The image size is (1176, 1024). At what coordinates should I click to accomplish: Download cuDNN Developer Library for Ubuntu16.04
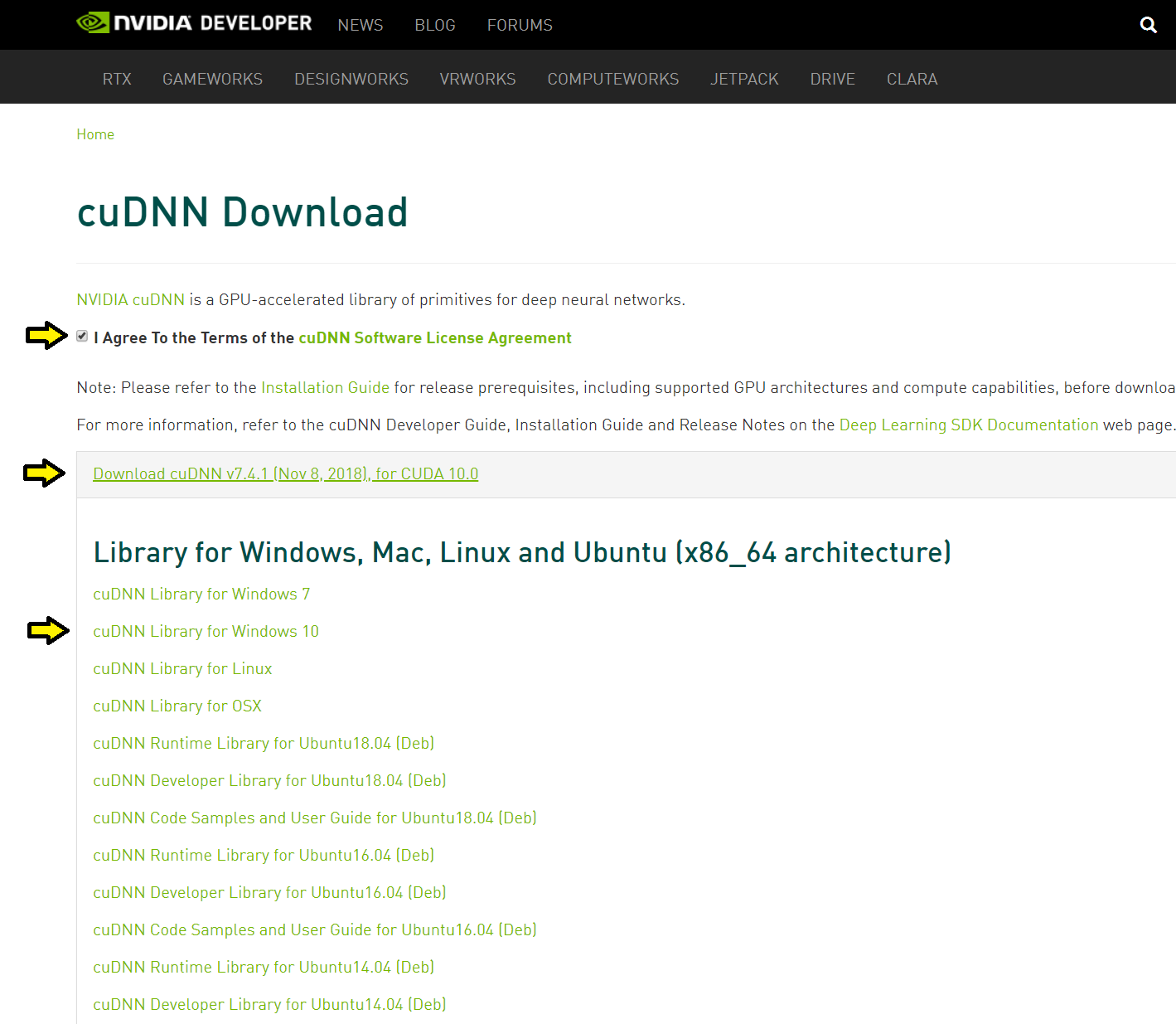(269, 892)
